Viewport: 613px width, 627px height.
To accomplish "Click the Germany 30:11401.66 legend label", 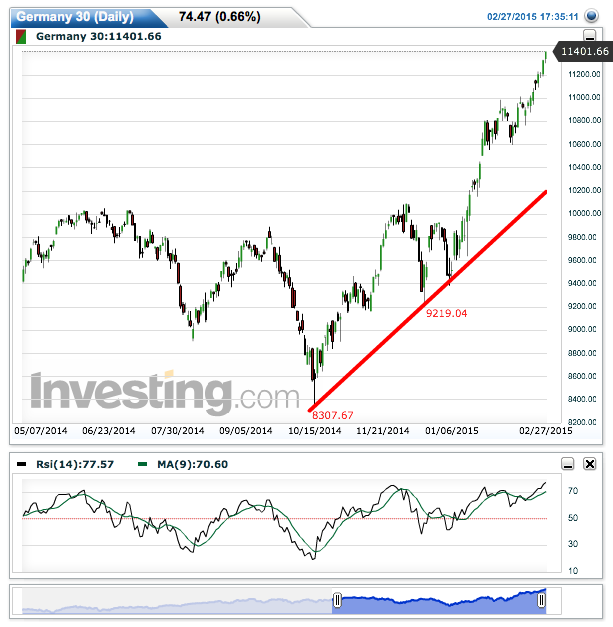I will [x=99, y=36].
